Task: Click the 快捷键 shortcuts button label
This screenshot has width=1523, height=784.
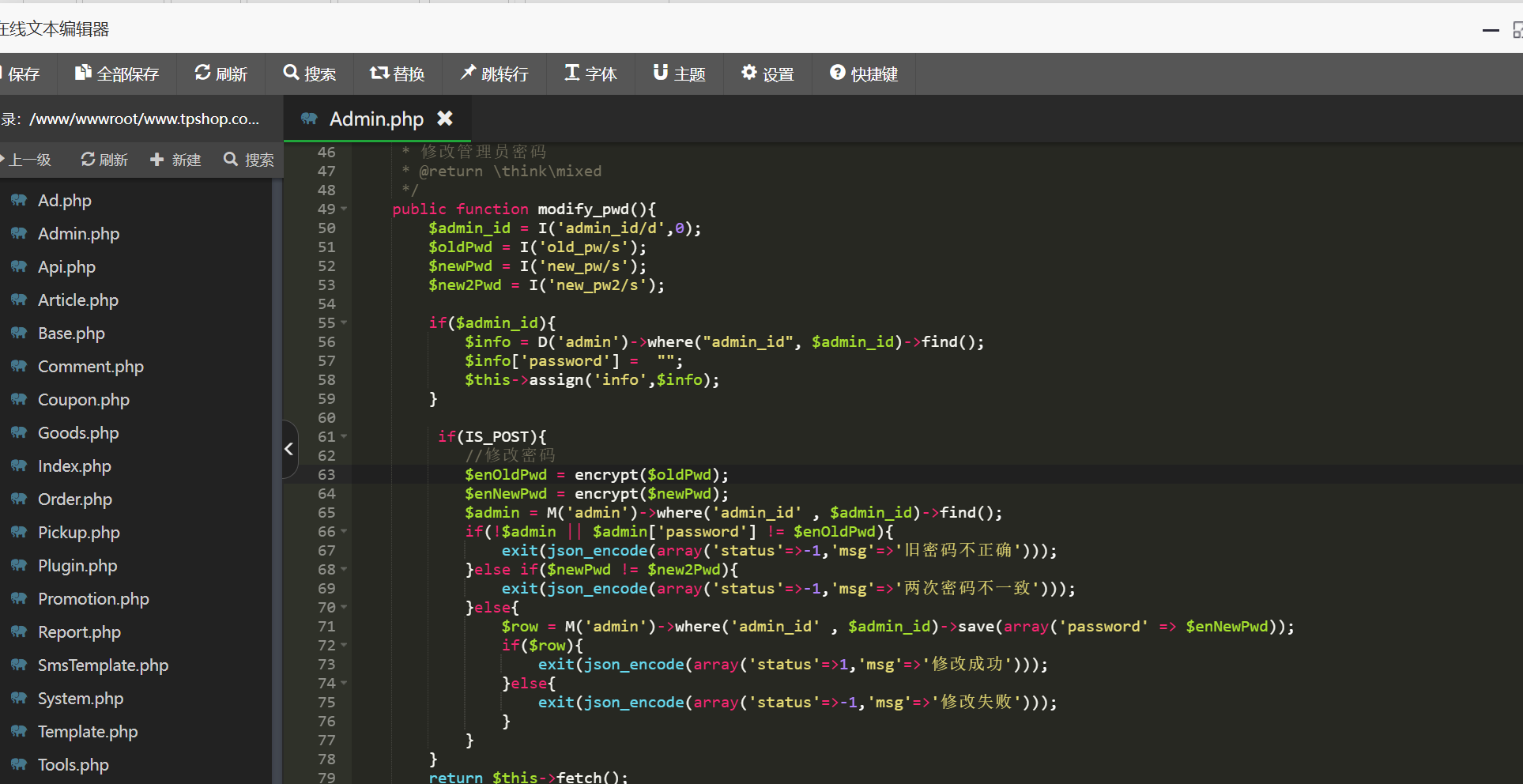Action: [x=875, y=74]
